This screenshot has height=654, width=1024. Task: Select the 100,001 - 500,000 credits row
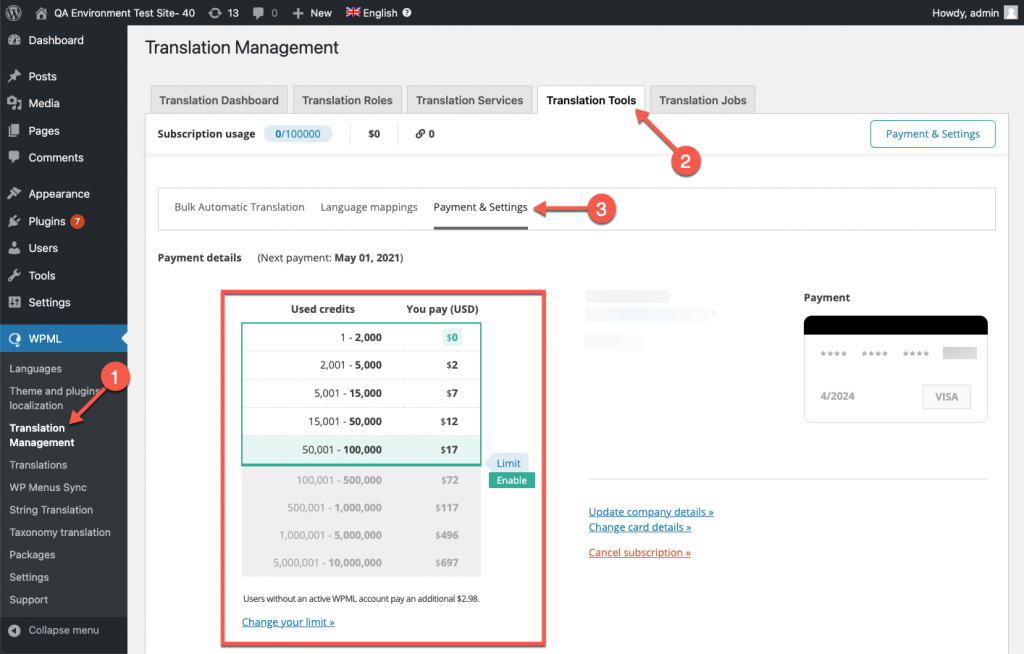tap(361, 480)
